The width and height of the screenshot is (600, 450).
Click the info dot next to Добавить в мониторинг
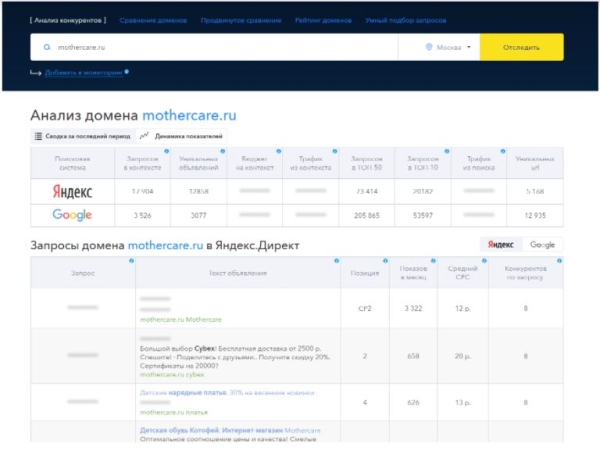[x=127, y=72]
